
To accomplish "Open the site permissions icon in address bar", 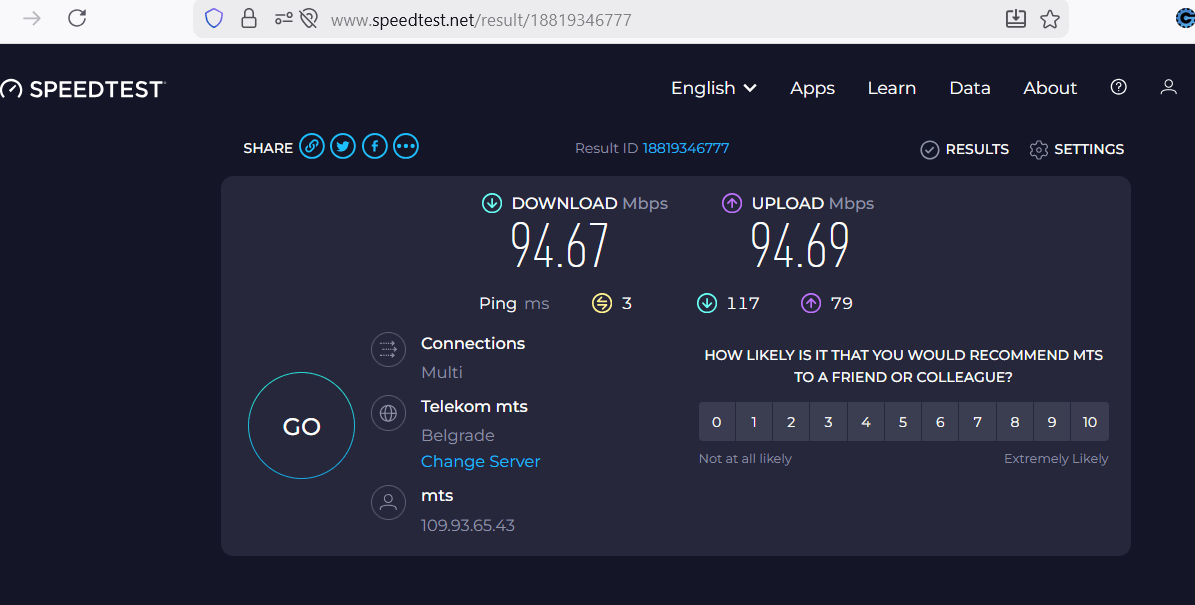I will tap(284, 19).
